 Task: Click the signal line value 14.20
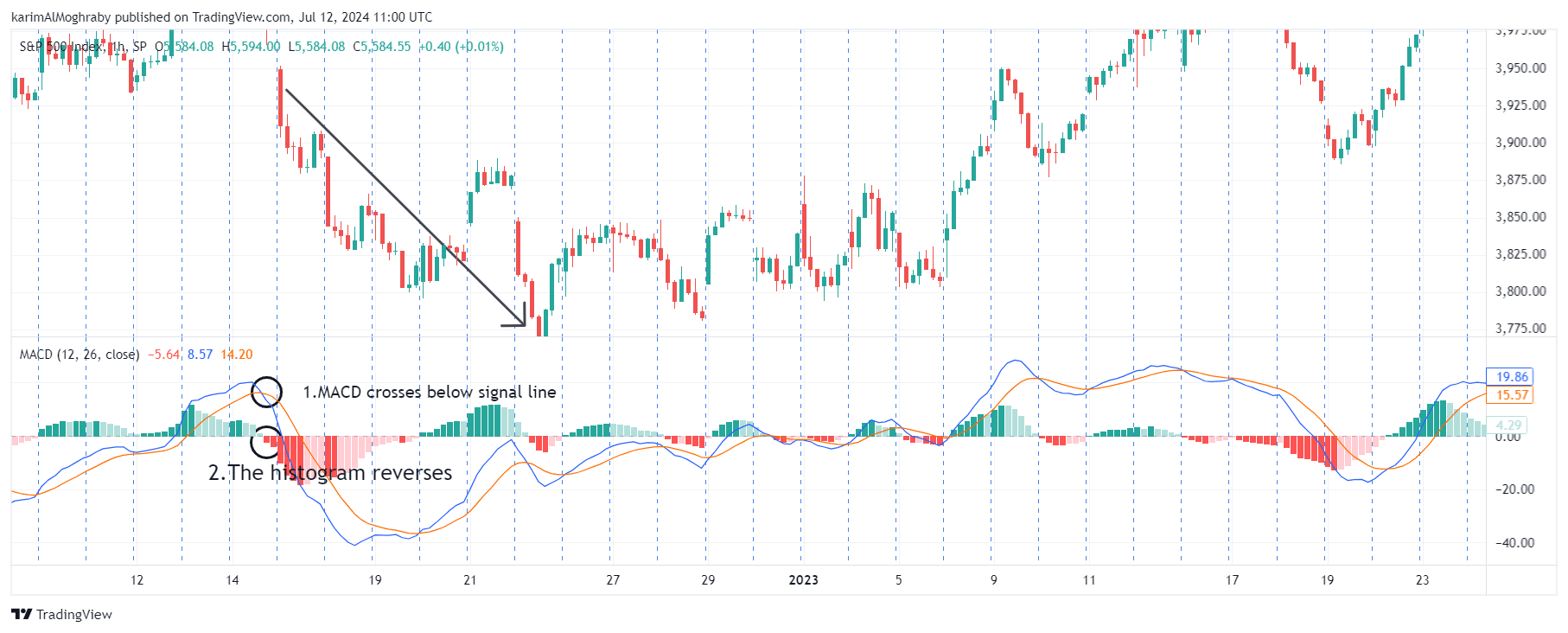(237, 355)
